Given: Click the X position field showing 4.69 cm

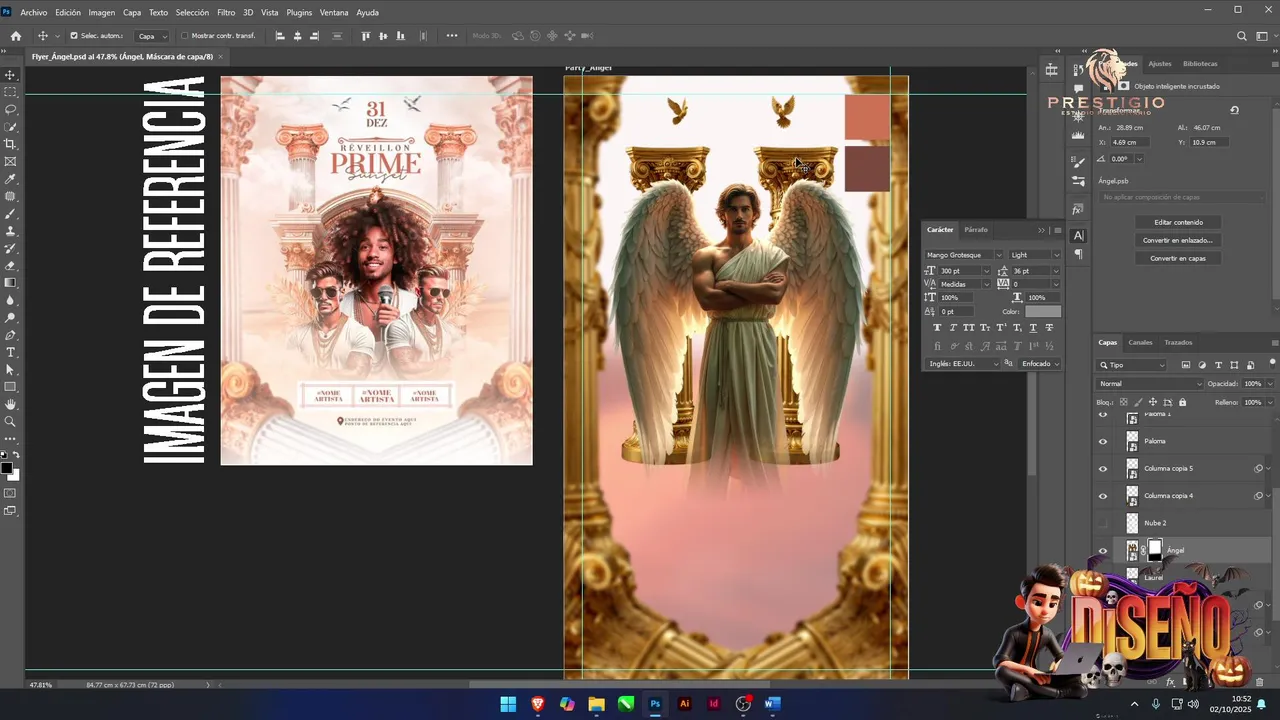Looking at the screenshot, I should pyautogui.click(x=1132, y=142).
